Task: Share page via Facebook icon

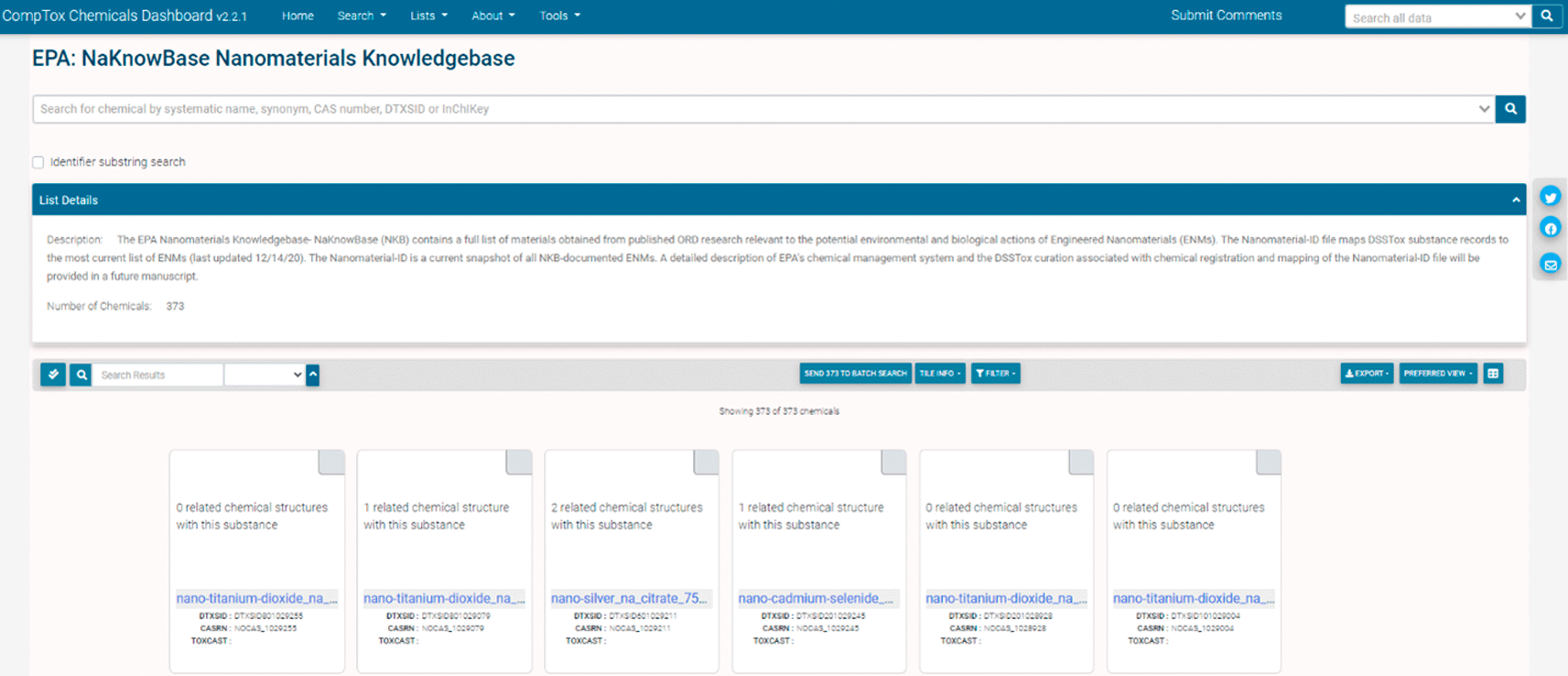Action: 1550,228
